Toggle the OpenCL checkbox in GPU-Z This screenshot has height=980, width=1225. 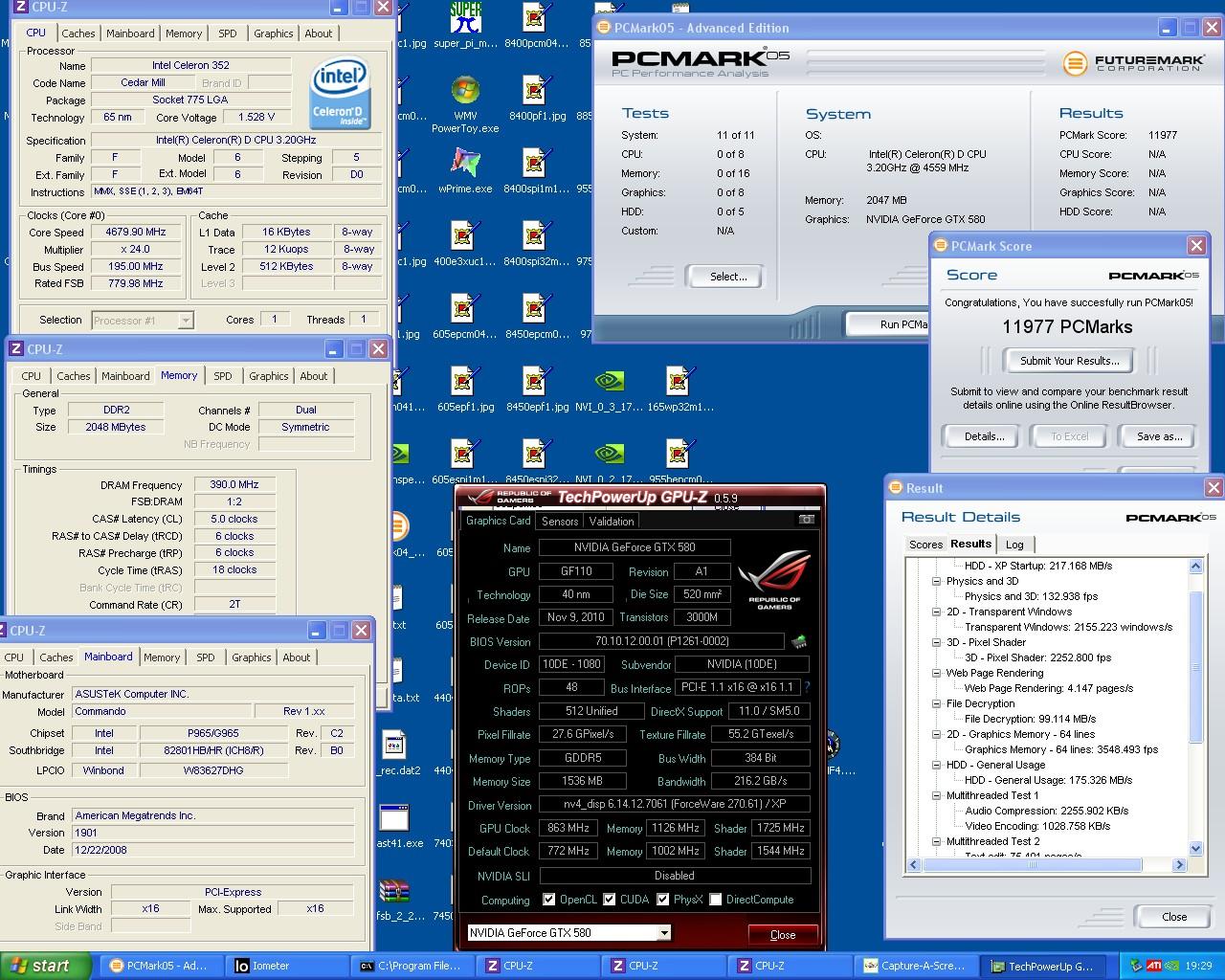[548, 900]
